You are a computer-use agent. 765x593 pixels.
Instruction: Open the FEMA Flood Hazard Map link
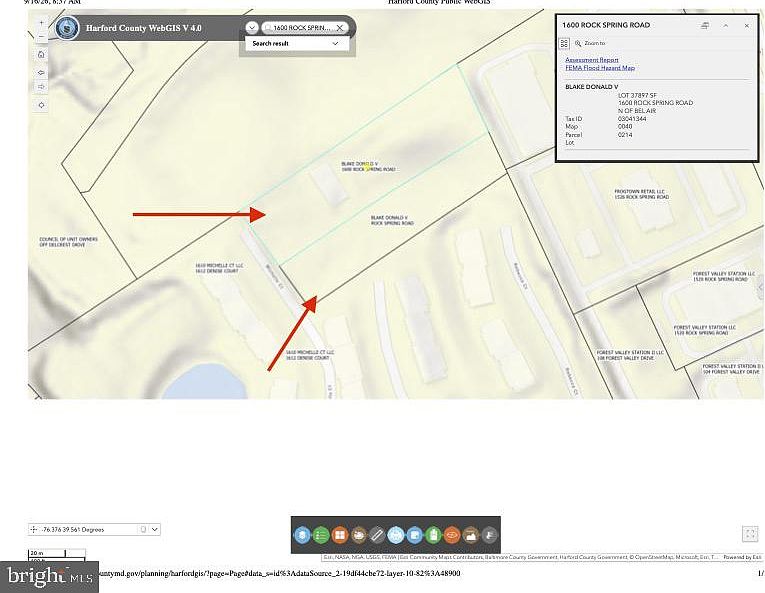(x=600, y=68)
